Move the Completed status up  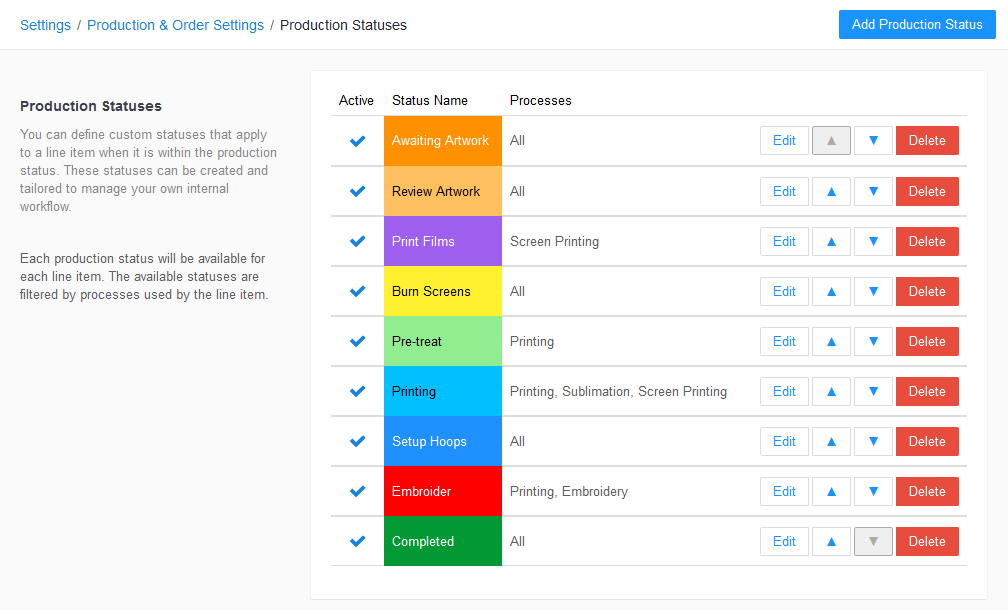tap(831, 541)
